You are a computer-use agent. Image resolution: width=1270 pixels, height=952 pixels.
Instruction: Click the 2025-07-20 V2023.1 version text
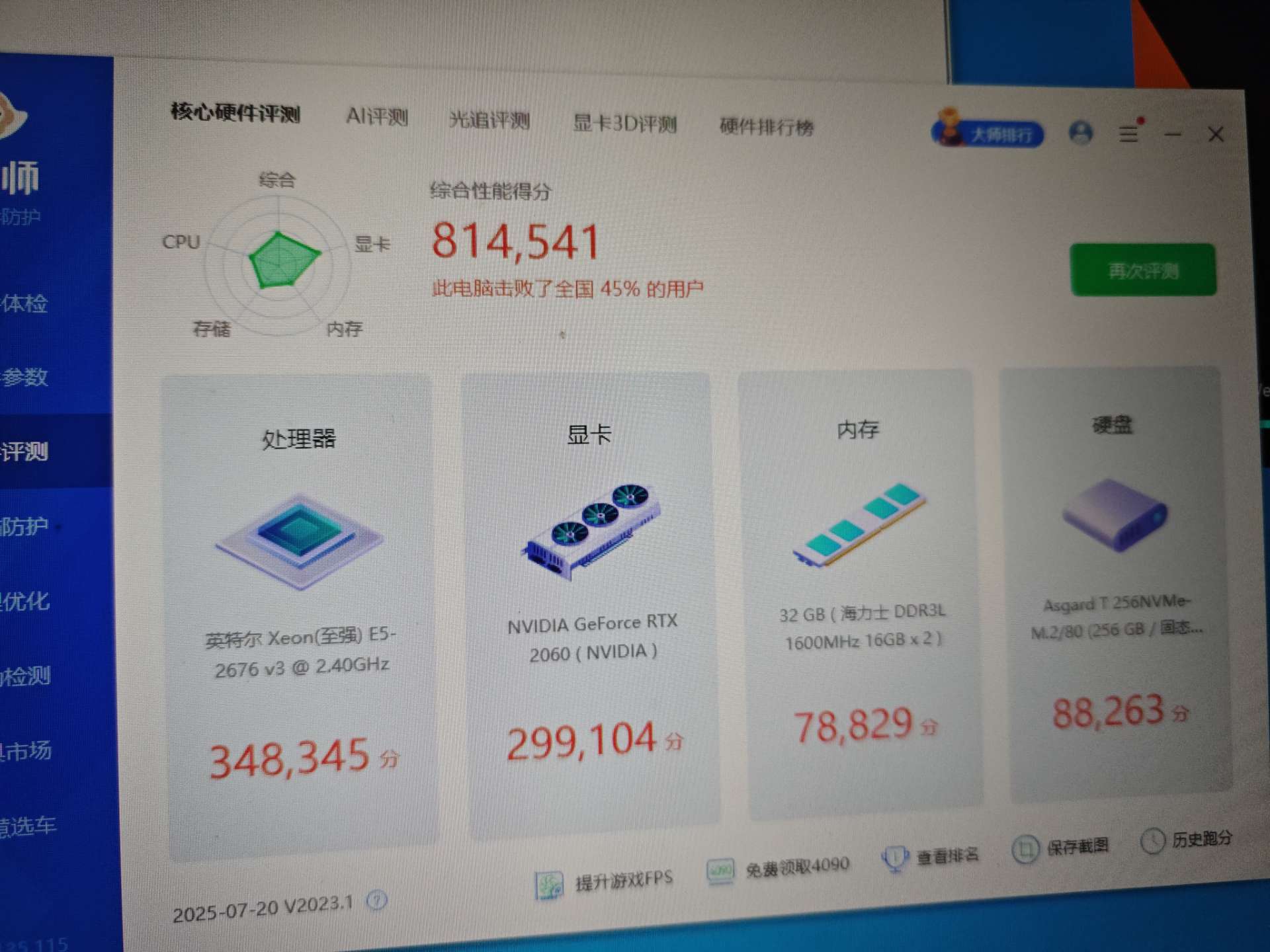tap(263, 908)
